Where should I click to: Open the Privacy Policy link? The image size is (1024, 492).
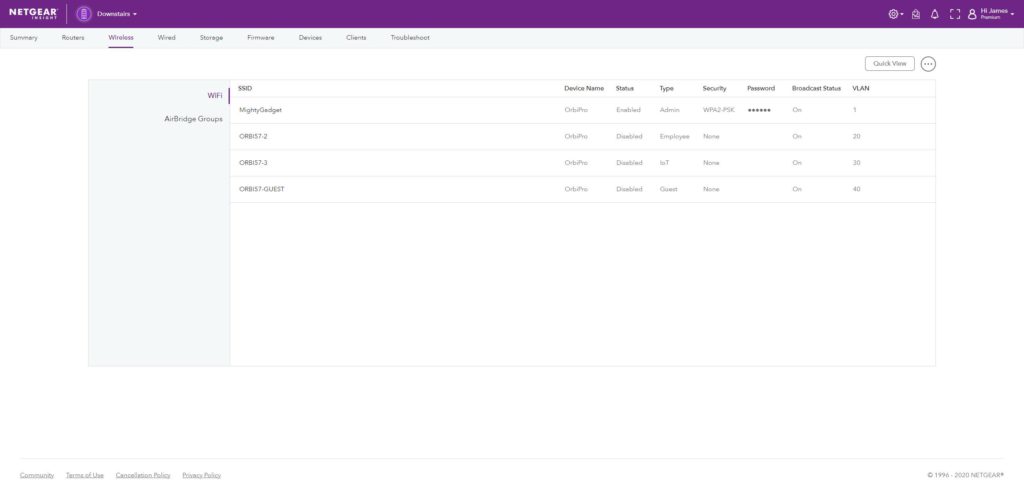coord(201,475)
